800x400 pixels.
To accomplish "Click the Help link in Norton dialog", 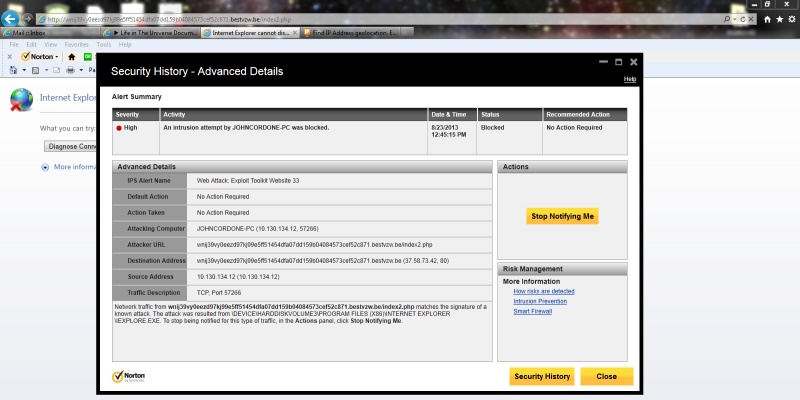I will pyautogui.click(x=630, y=80).
